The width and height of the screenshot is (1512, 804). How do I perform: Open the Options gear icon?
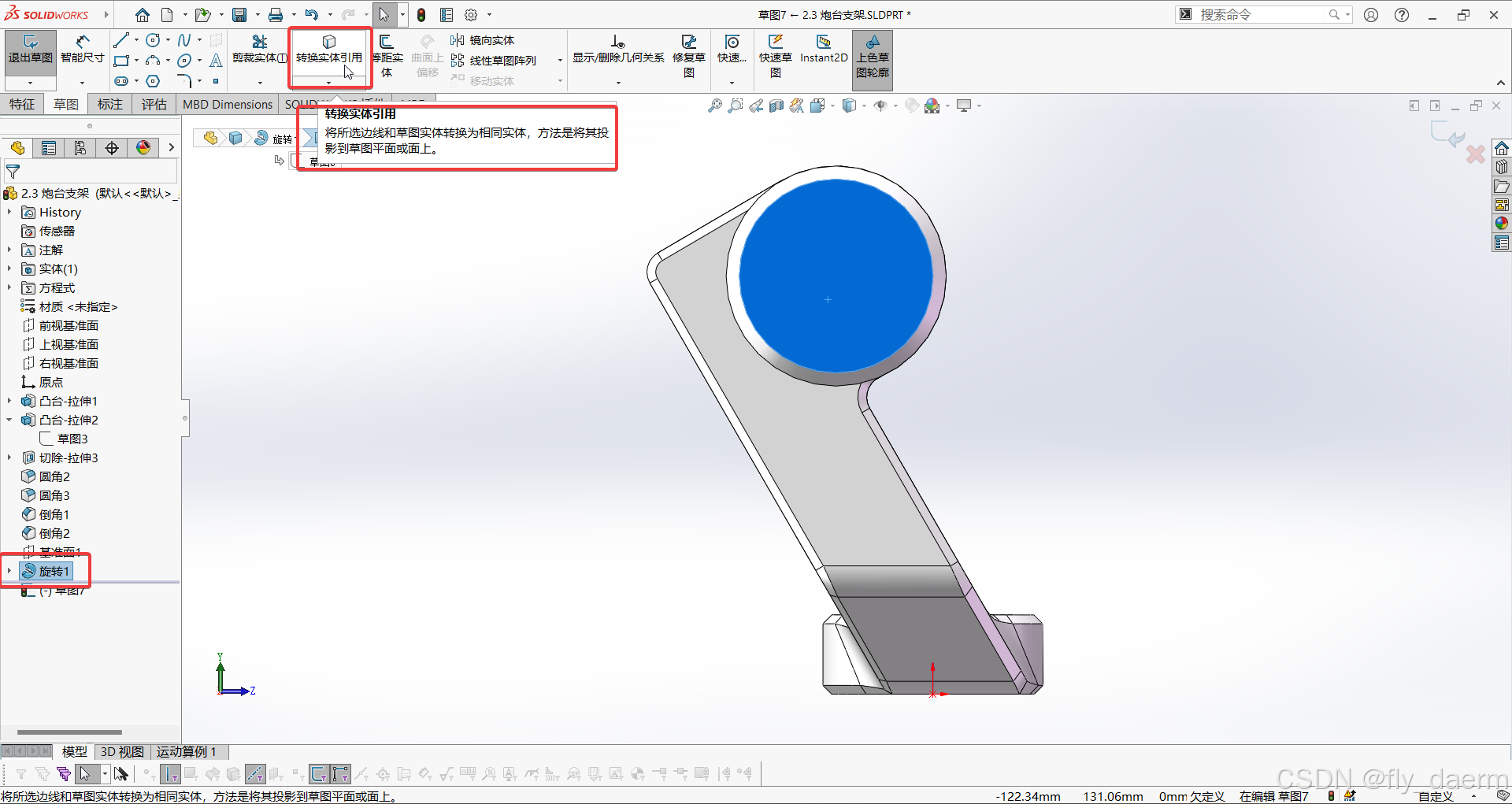point(471,14)
